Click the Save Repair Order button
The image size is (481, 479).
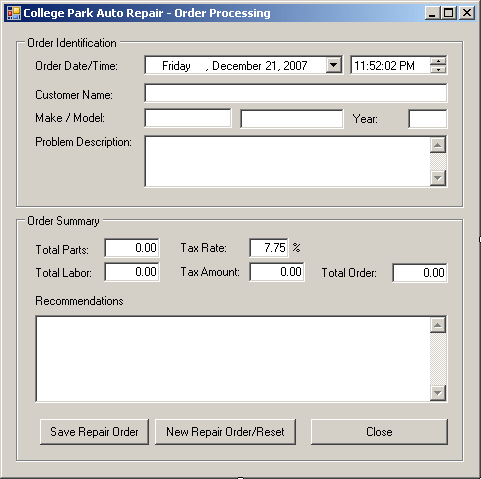94,432
